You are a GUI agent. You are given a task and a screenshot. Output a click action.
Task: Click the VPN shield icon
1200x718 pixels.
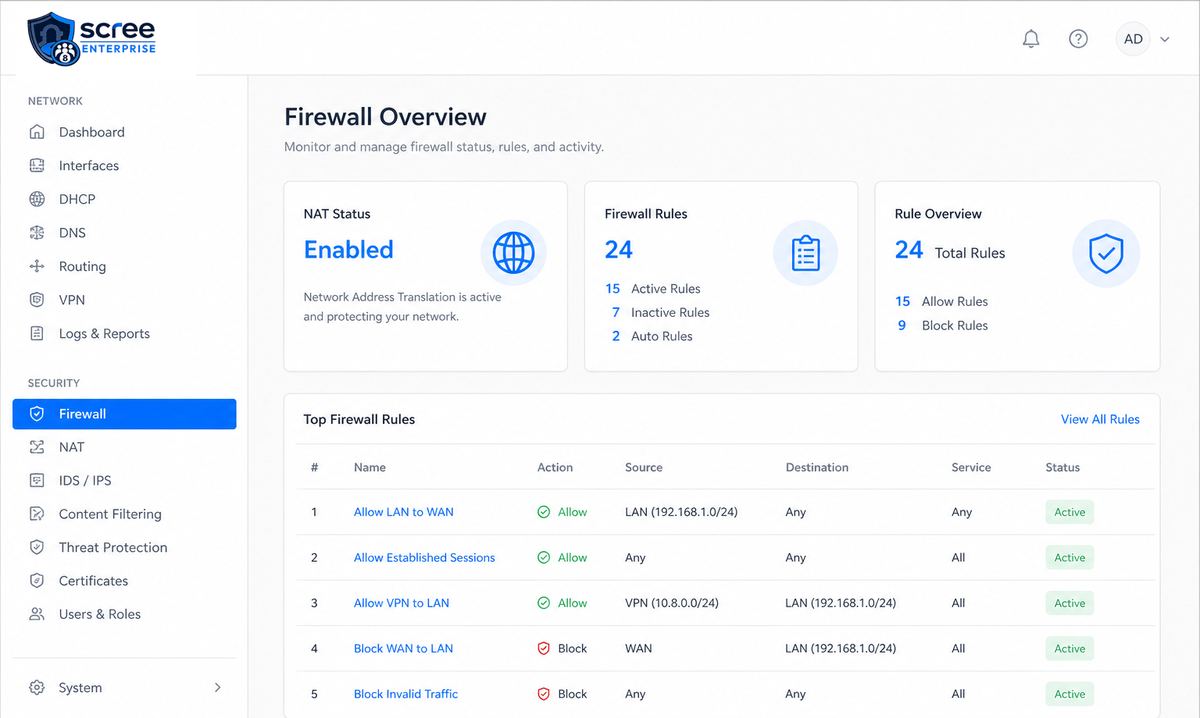(x=37, y=300)
